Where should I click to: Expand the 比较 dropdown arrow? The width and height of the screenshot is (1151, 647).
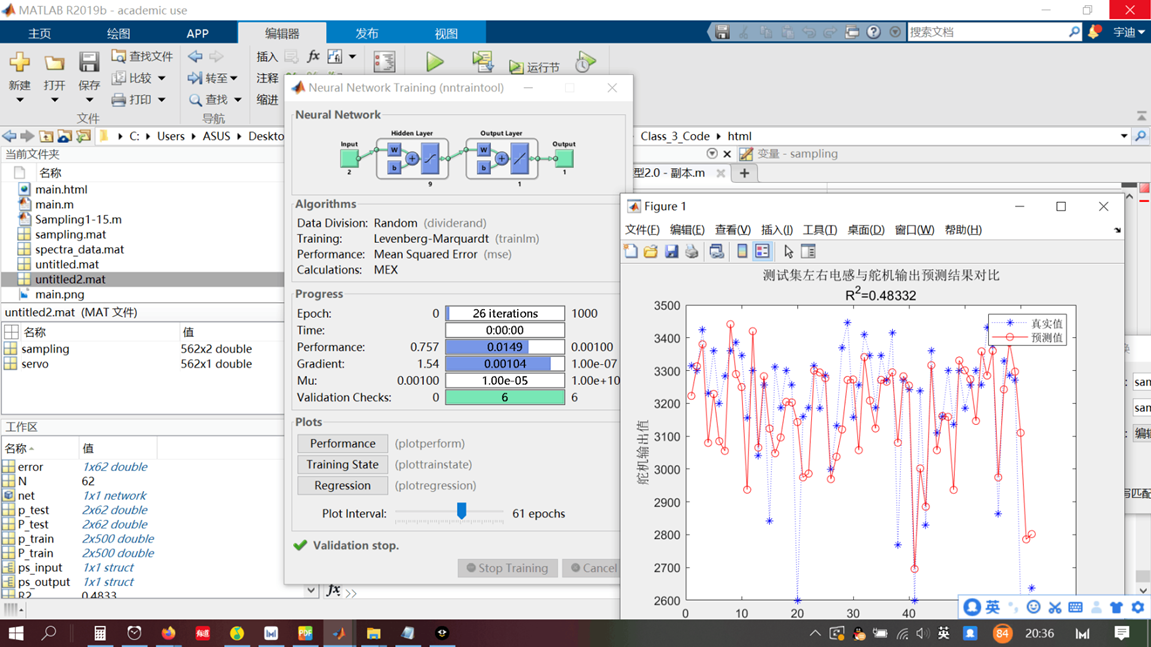(161, 78)
